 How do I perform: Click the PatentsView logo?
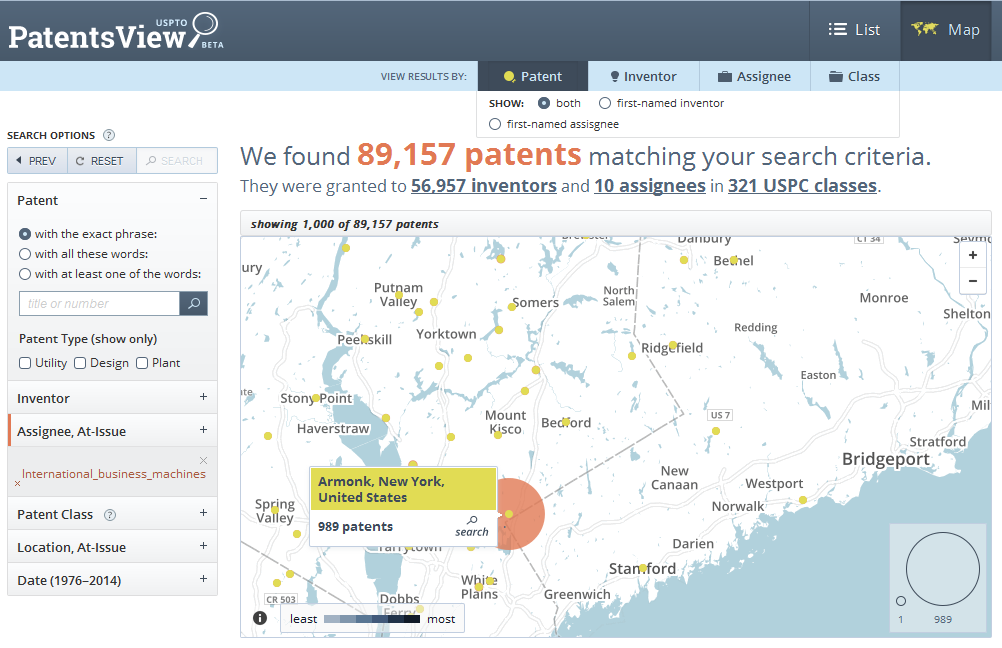pos(116,31)
